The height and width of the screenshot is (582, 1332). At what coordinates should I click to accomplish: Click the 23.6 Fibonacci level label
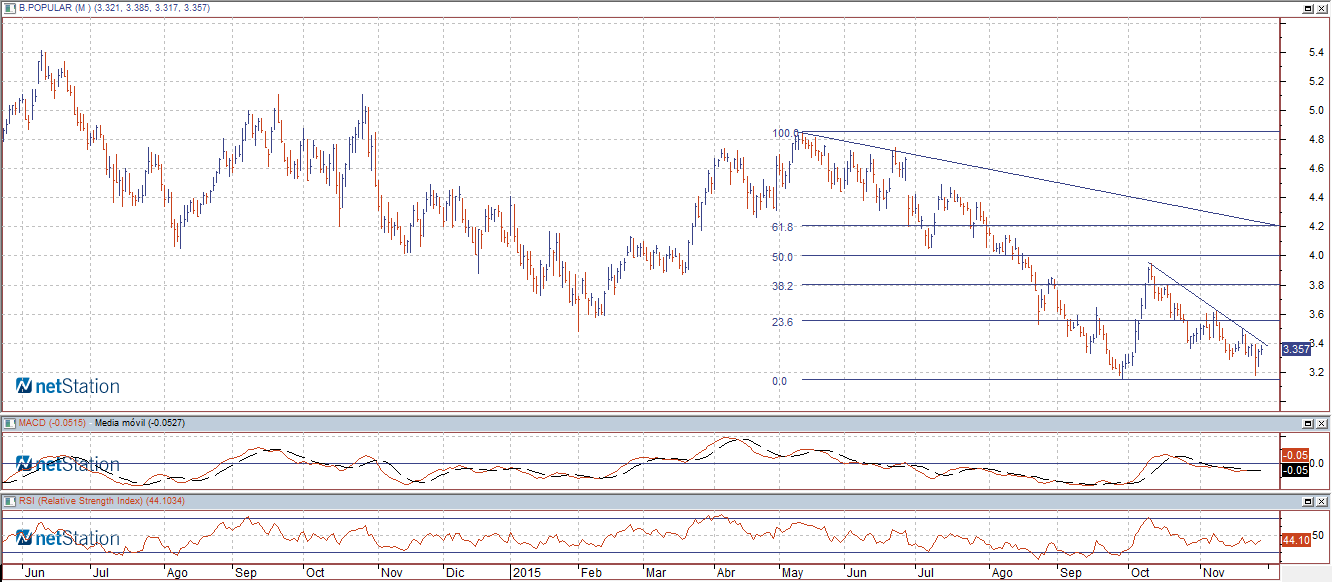(782, 322)
